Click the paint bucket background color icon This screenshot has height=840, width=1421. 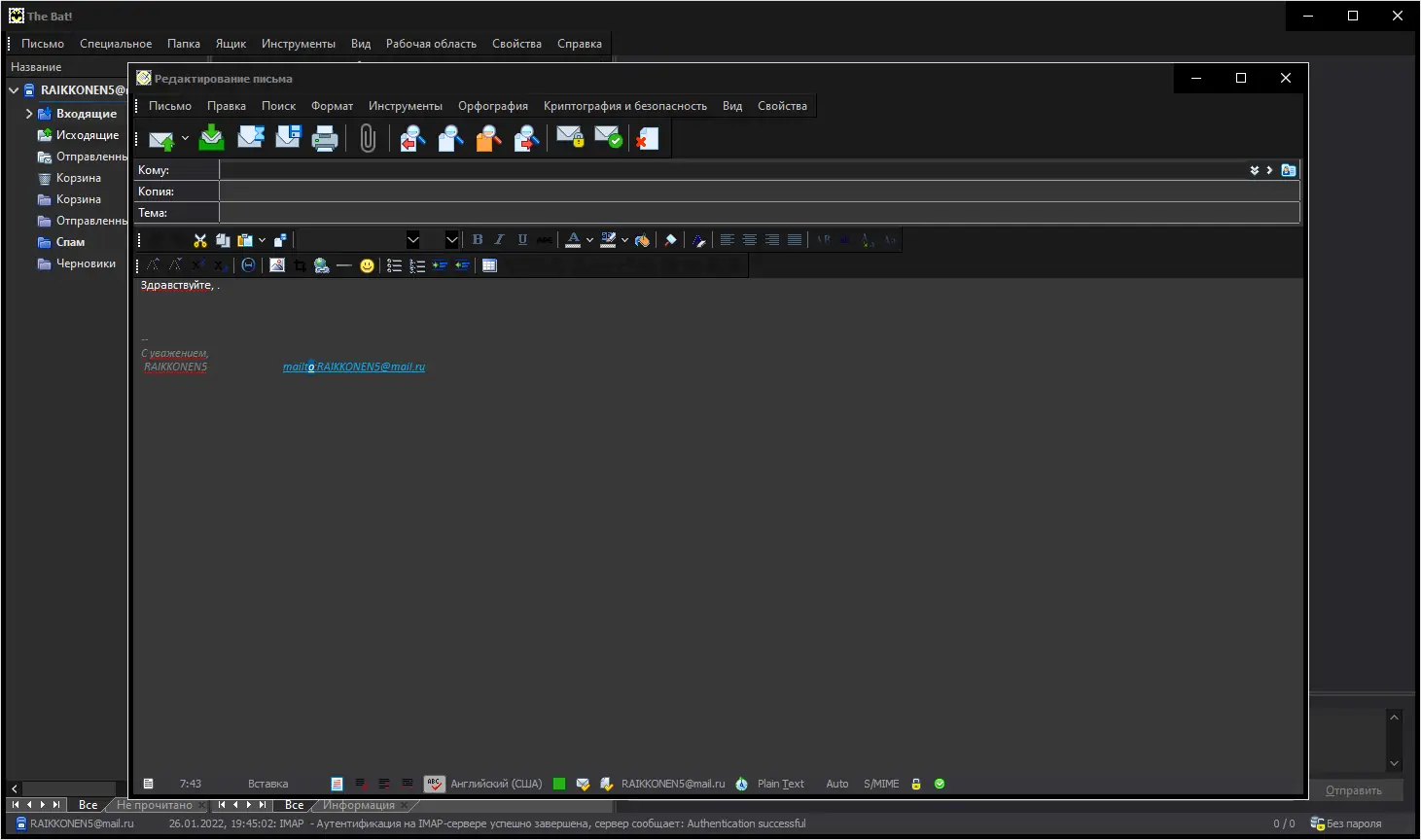pyautogui.click(x=642, y=240)
